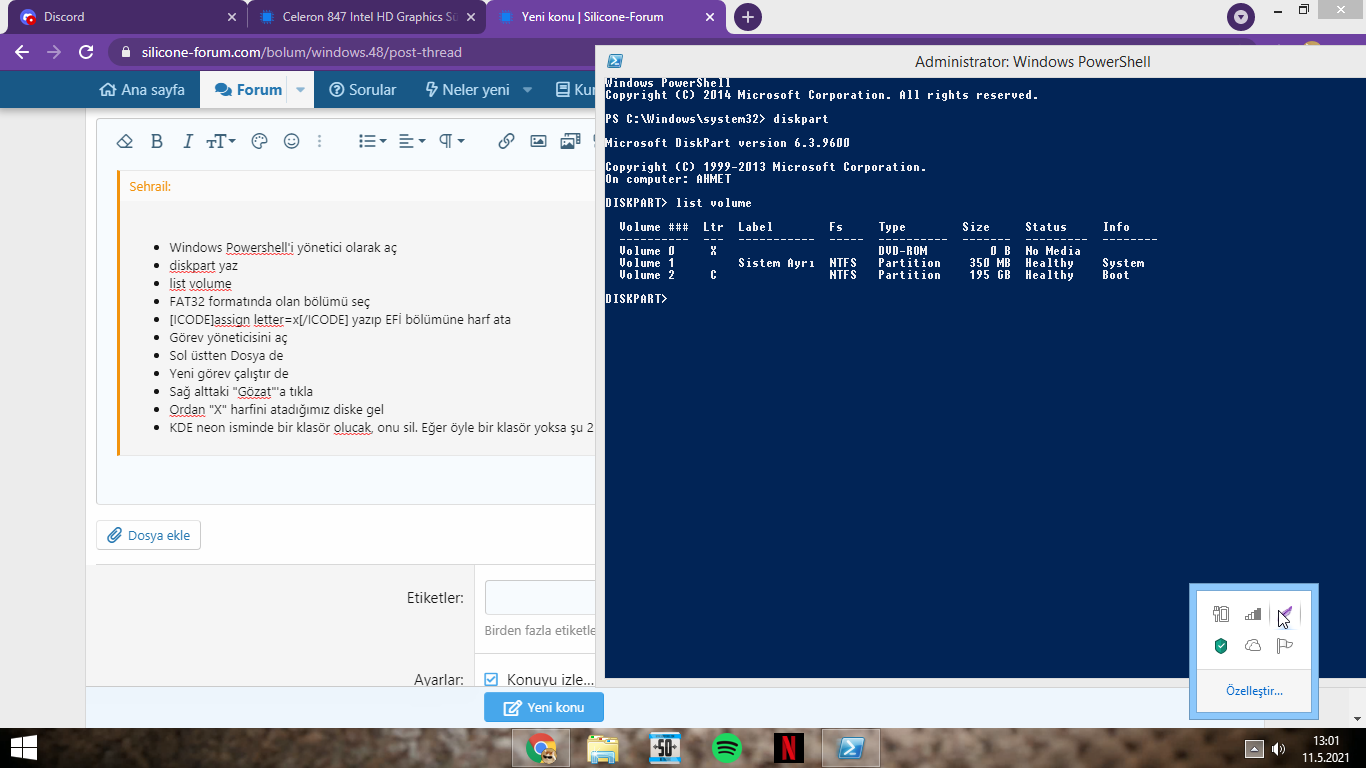Click the OneDrive cloud tray icon
Screen dimensions: 1366x768
(x=1253, y=646)
